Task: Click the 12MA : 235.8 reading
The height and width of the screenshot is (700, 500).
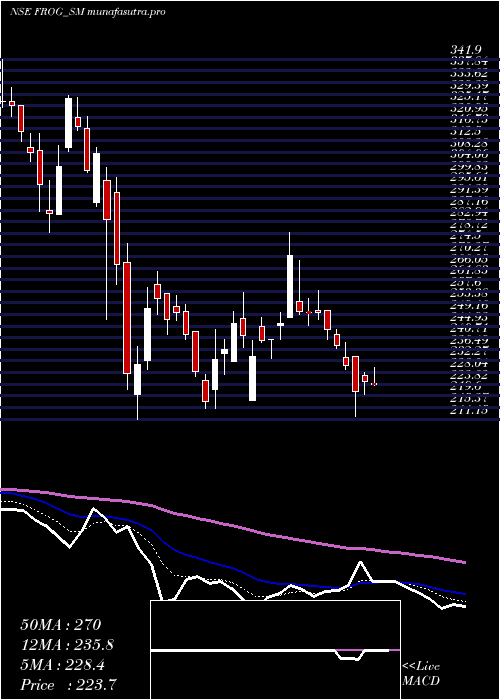Action: tap(67, 645)
